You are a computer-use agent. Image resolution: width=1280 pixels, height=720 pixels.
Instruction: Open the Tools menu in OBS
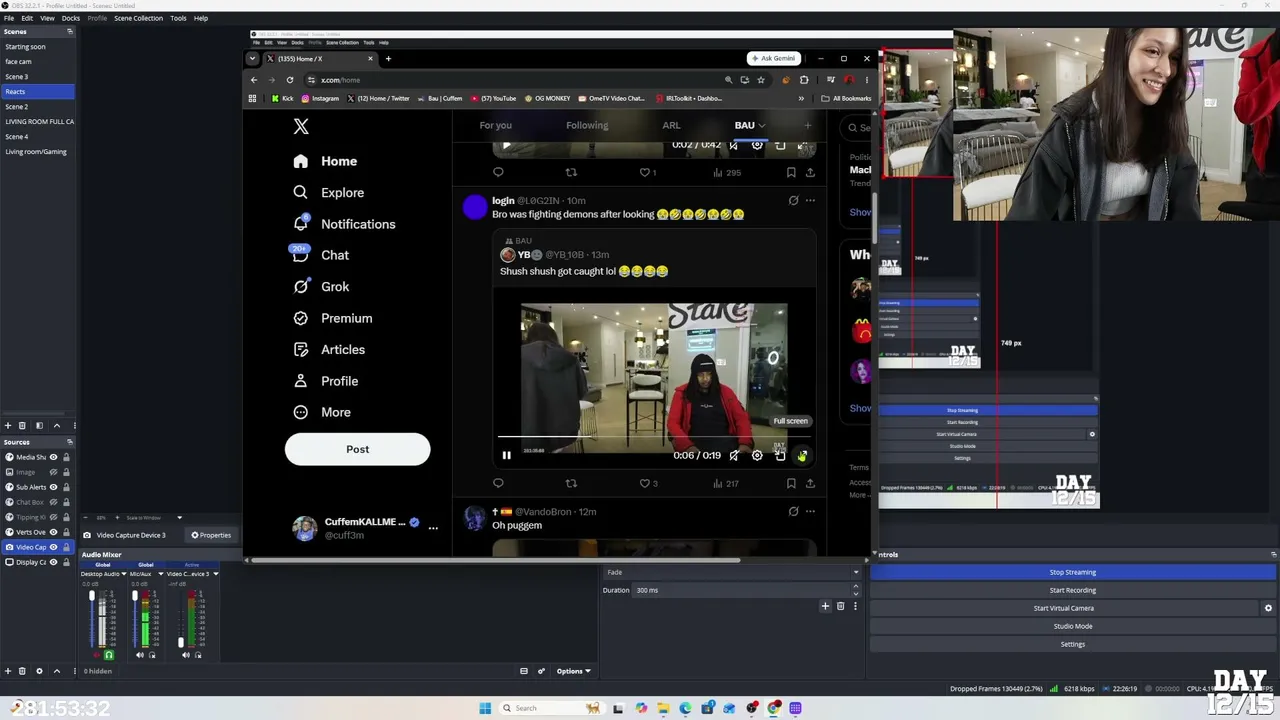tap(178, 18)
